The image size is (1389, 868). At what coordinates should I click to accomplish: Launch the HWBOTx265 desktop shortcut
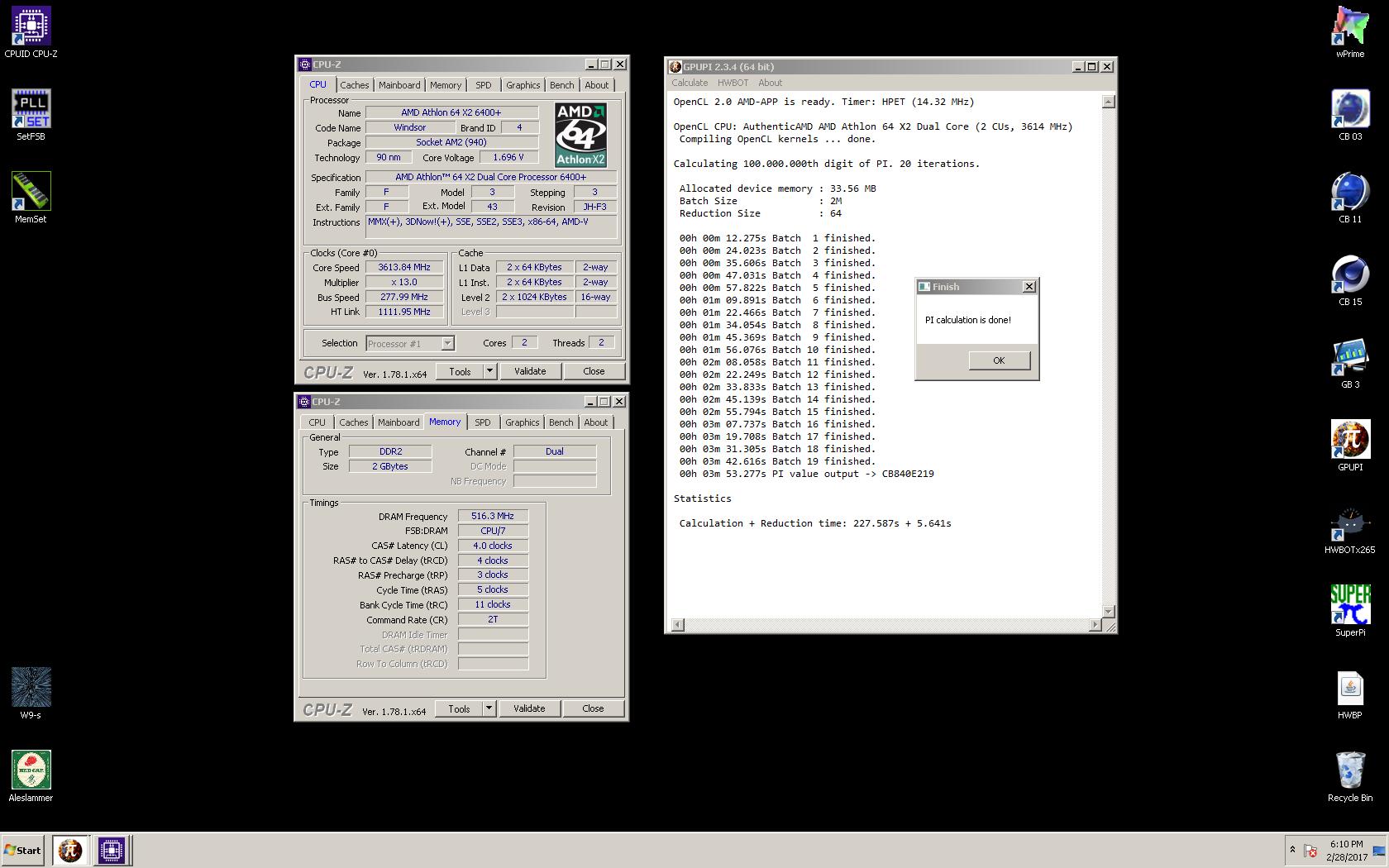[1350, 528]
